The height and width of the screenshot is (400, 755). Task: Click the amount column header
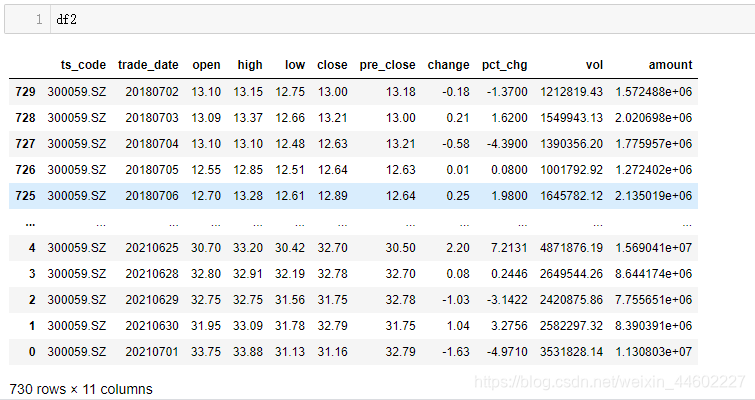[670, 65]
